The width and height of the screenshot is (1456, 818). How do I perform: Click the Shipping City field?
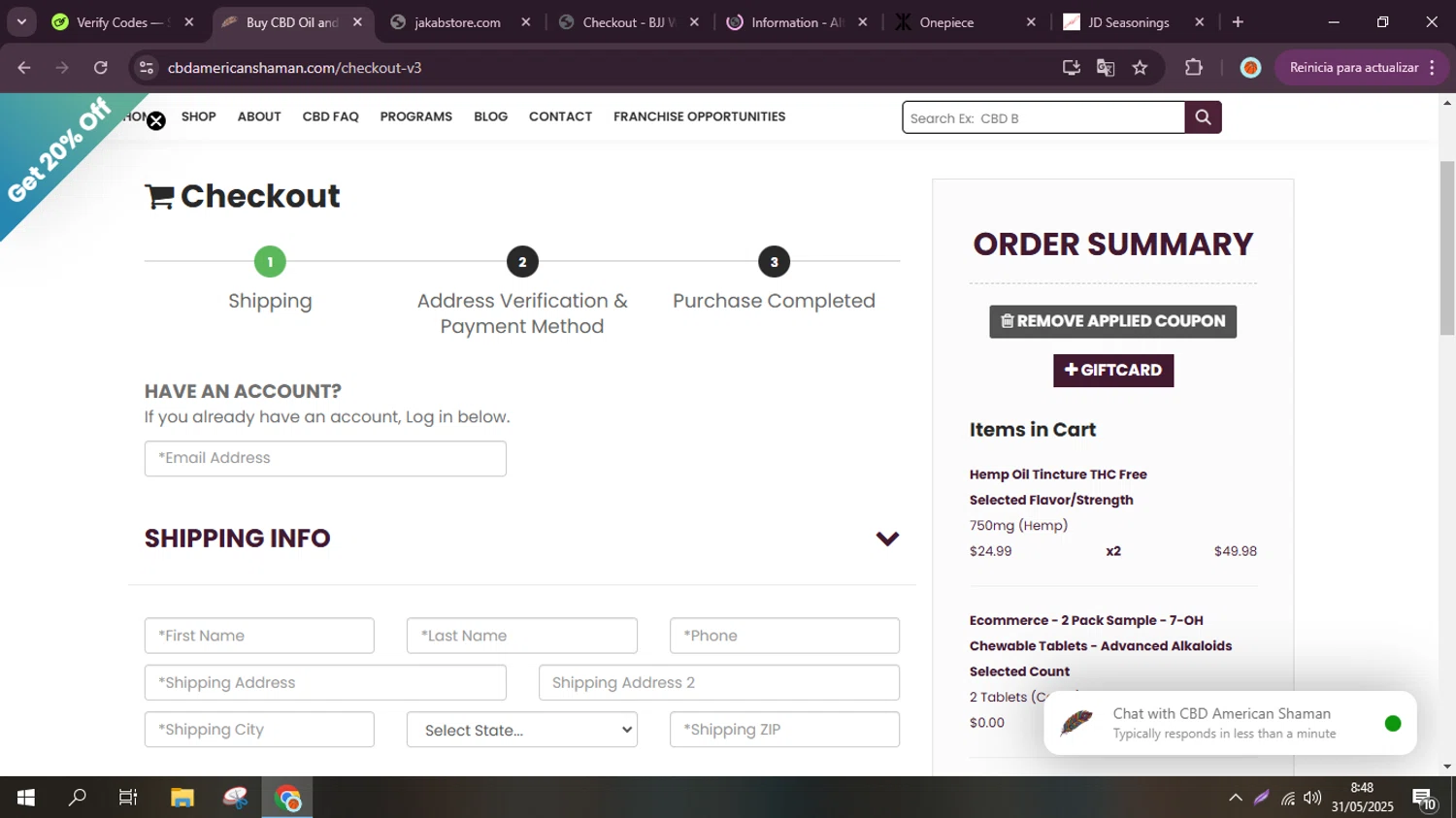pyautogui.click(x=259, y=730)
